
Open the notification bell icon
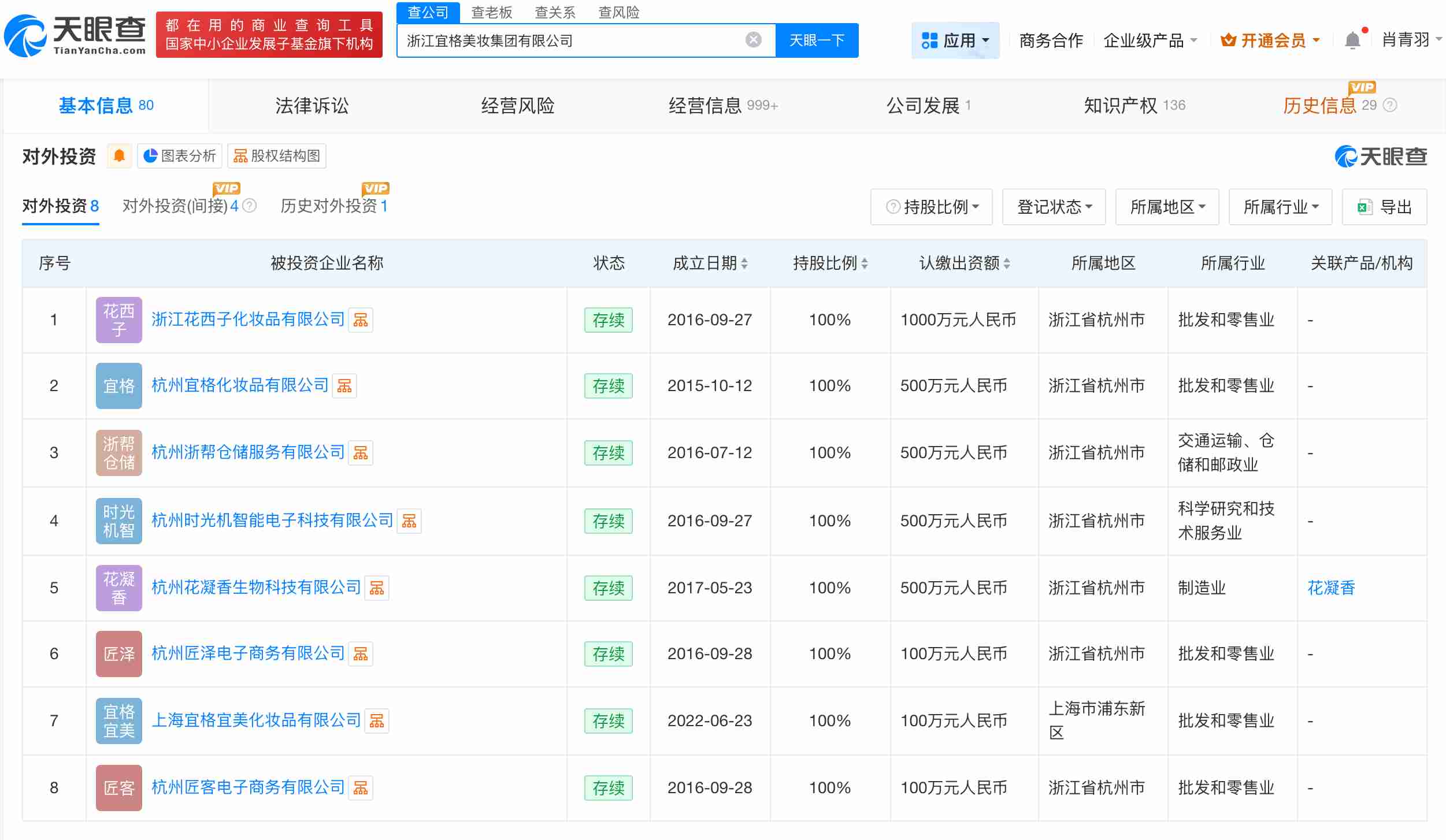point(1352,39)
